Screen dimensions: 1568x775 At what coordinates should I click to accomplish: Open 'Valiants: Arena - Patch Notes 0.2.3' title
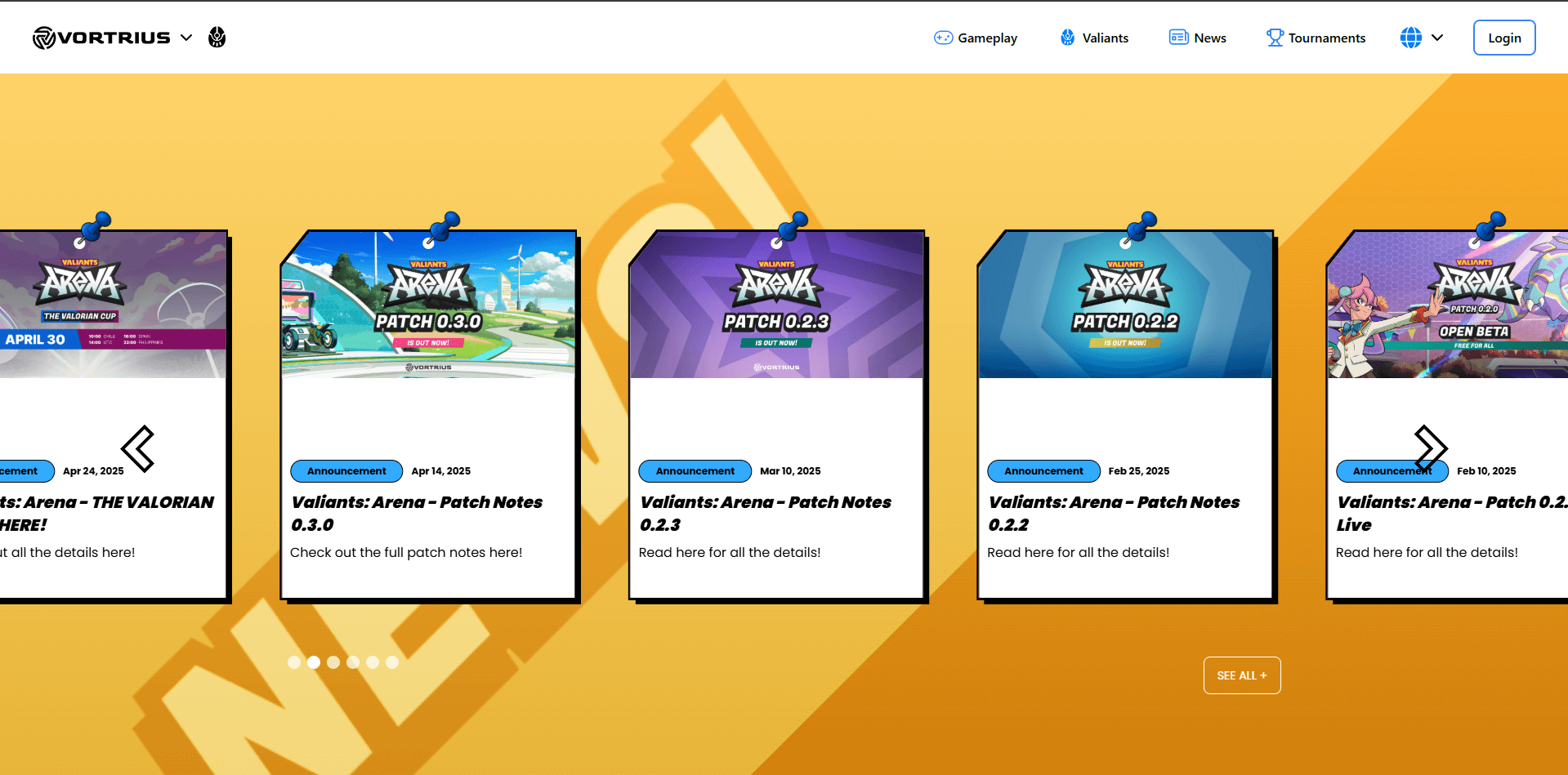[766, 514]
